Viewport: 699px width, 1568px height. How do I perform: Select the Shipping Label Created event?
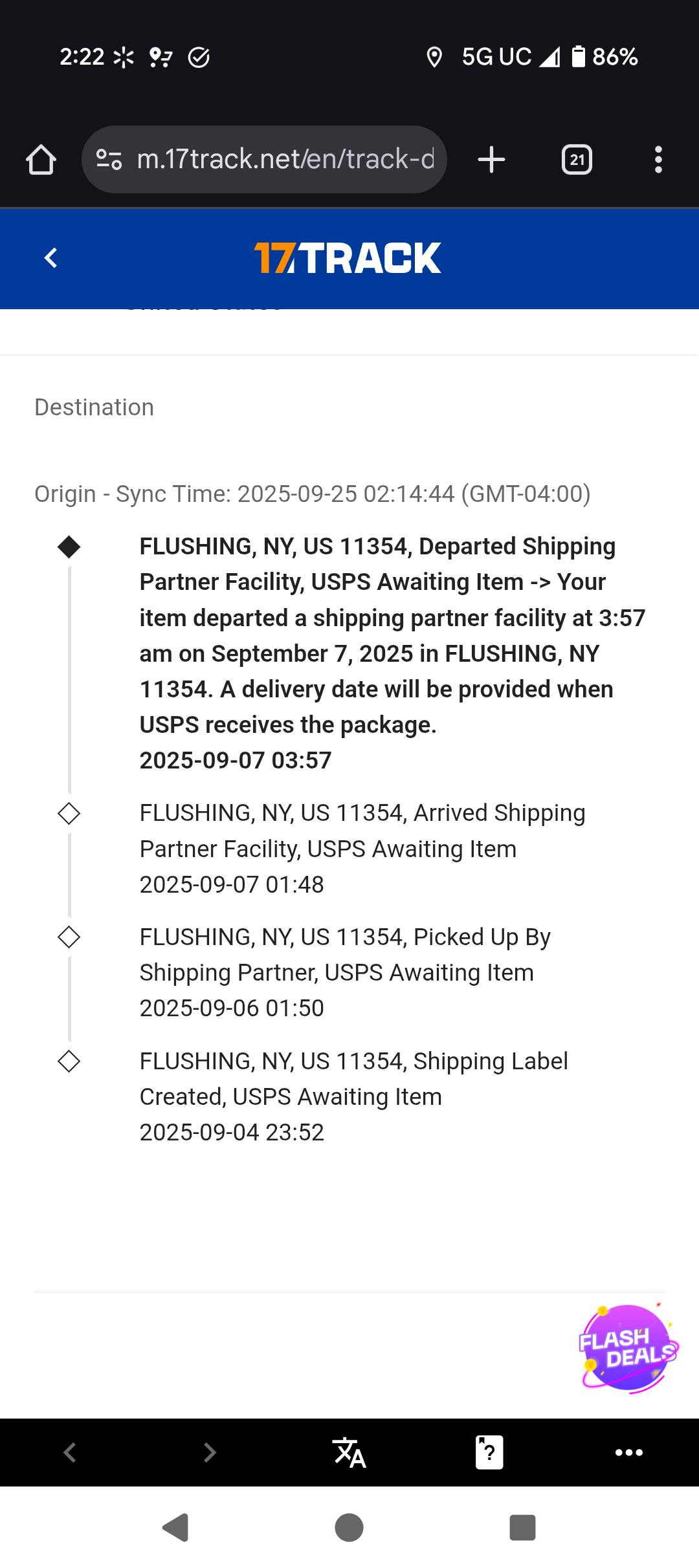point(355,1096)
